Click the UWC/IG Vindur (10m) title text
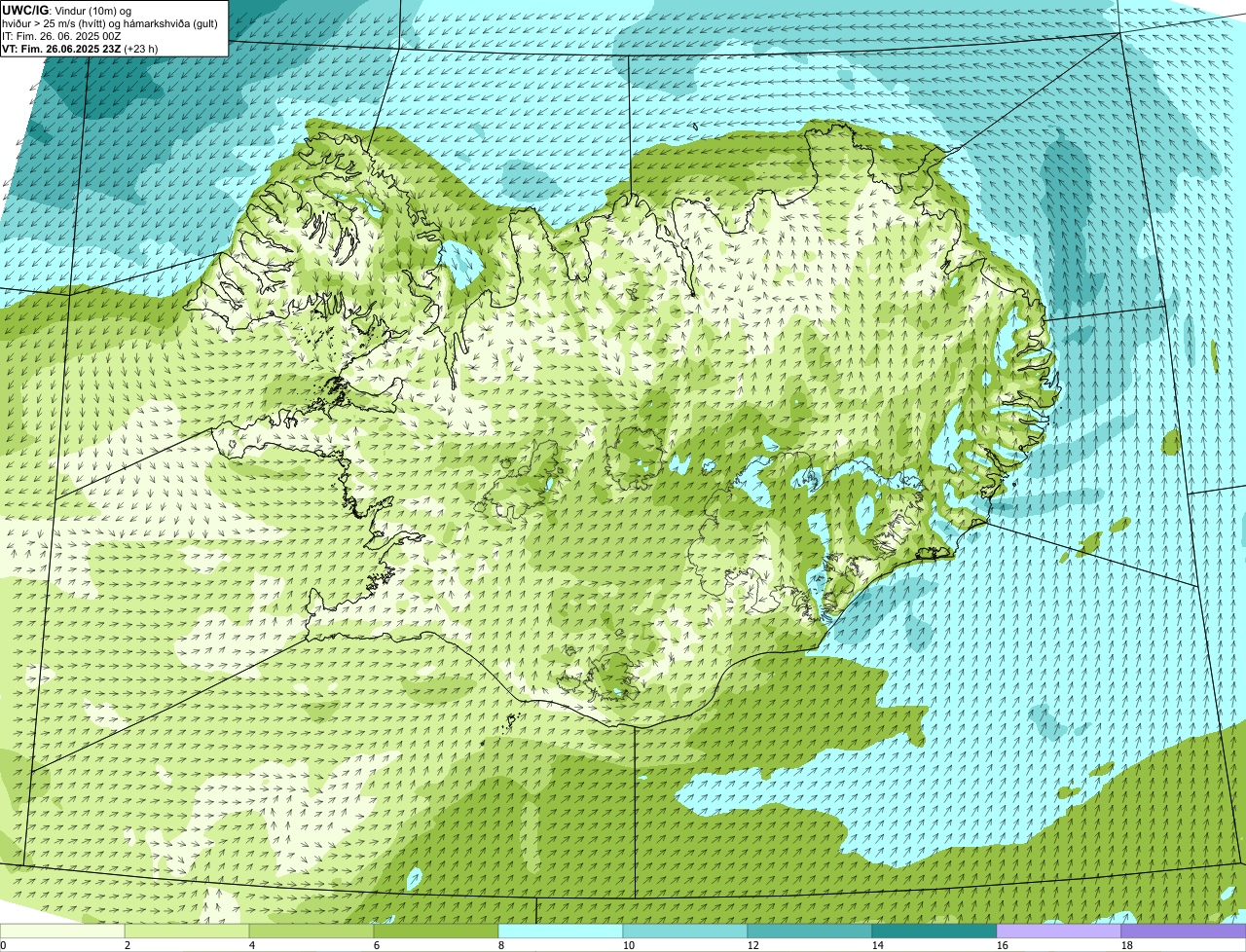This screenshot has height=952, width=1246. [66, 10]
